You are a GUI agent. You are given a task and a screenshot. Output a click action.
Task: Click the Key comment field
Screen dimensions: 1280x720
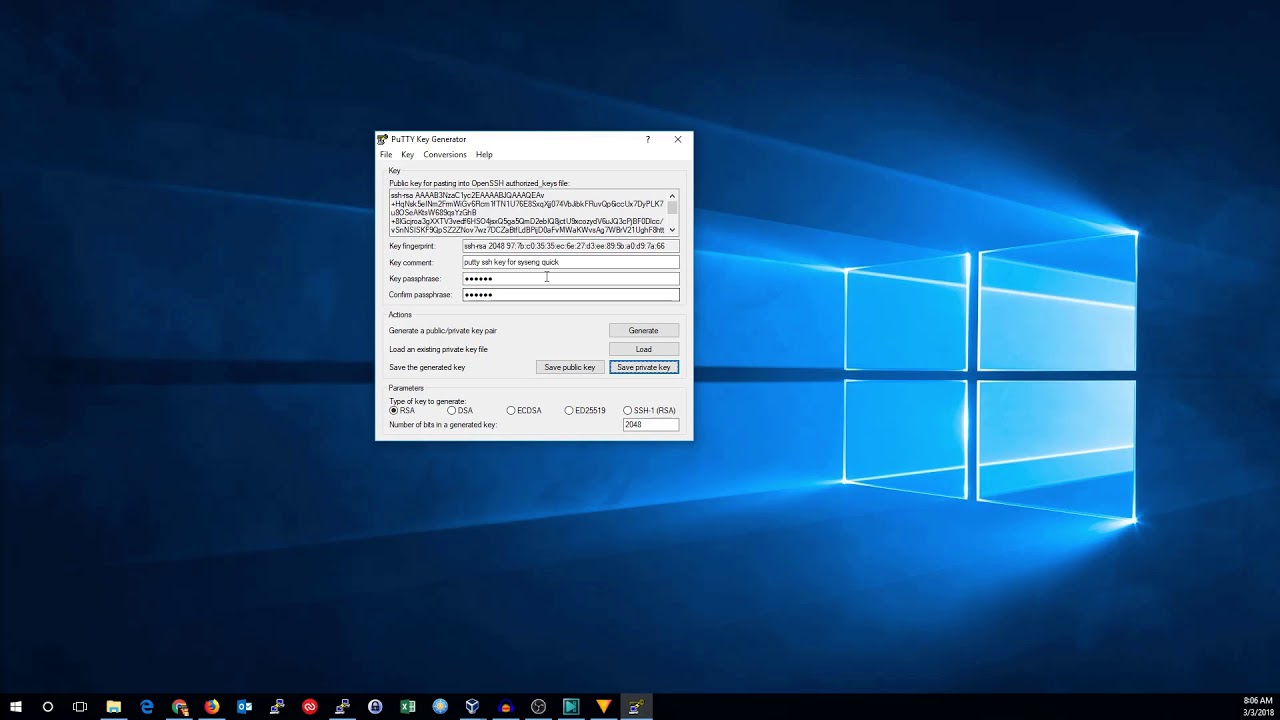click(571, 262)
